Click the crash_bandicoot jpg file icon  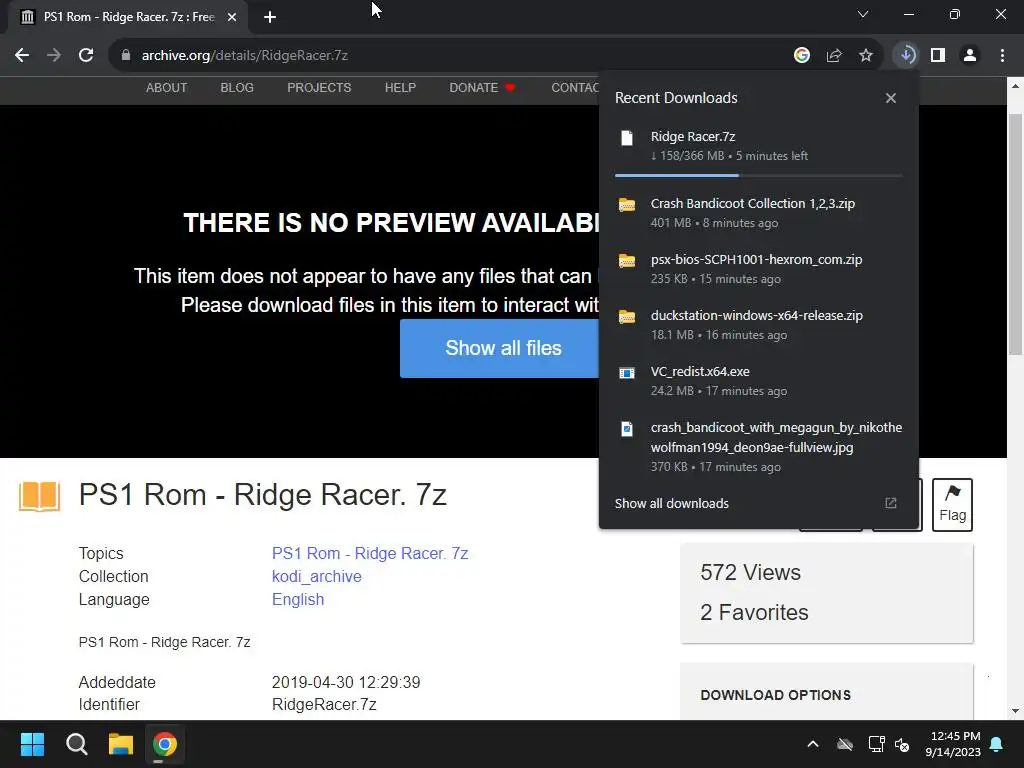[627, 429]
